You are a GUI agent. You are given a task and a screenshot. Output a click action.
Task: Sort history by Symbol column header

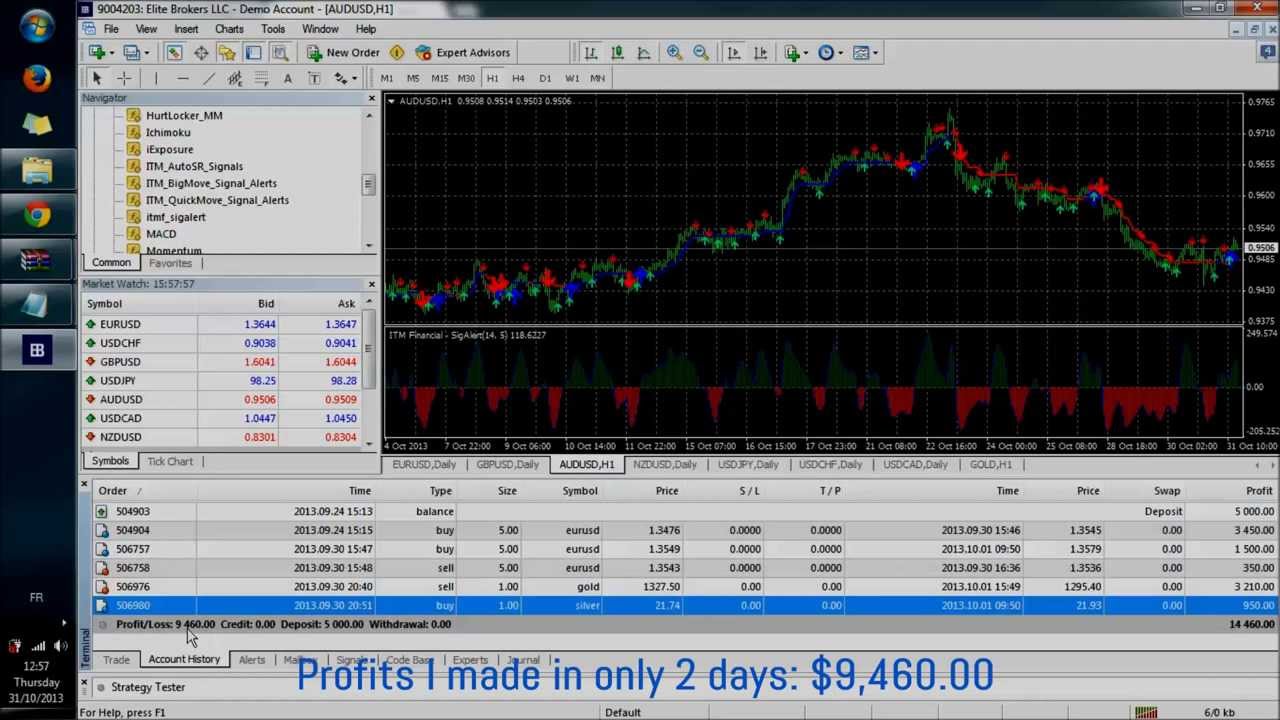580,491
